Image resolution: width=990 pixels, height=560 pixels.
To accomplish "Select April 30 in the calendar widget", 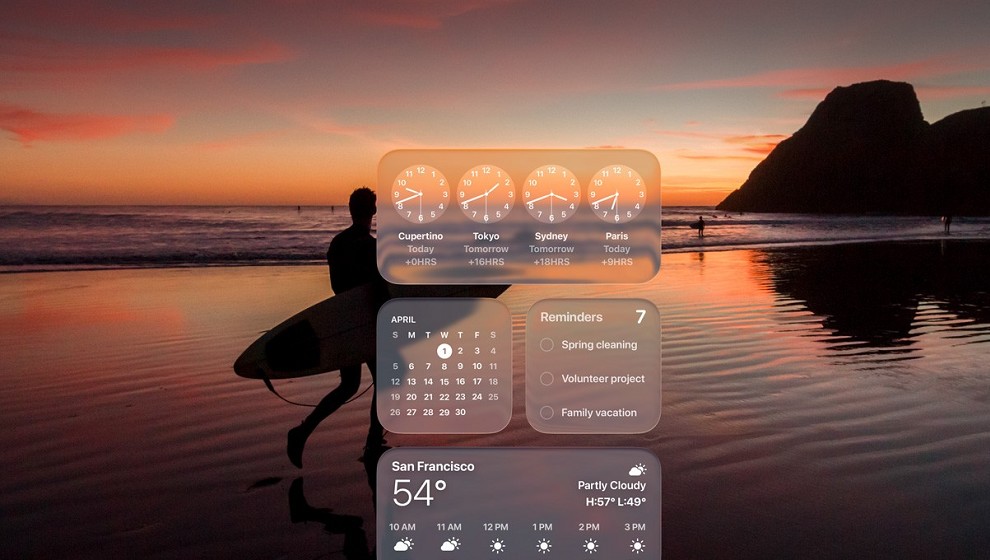I will (460, 412).
